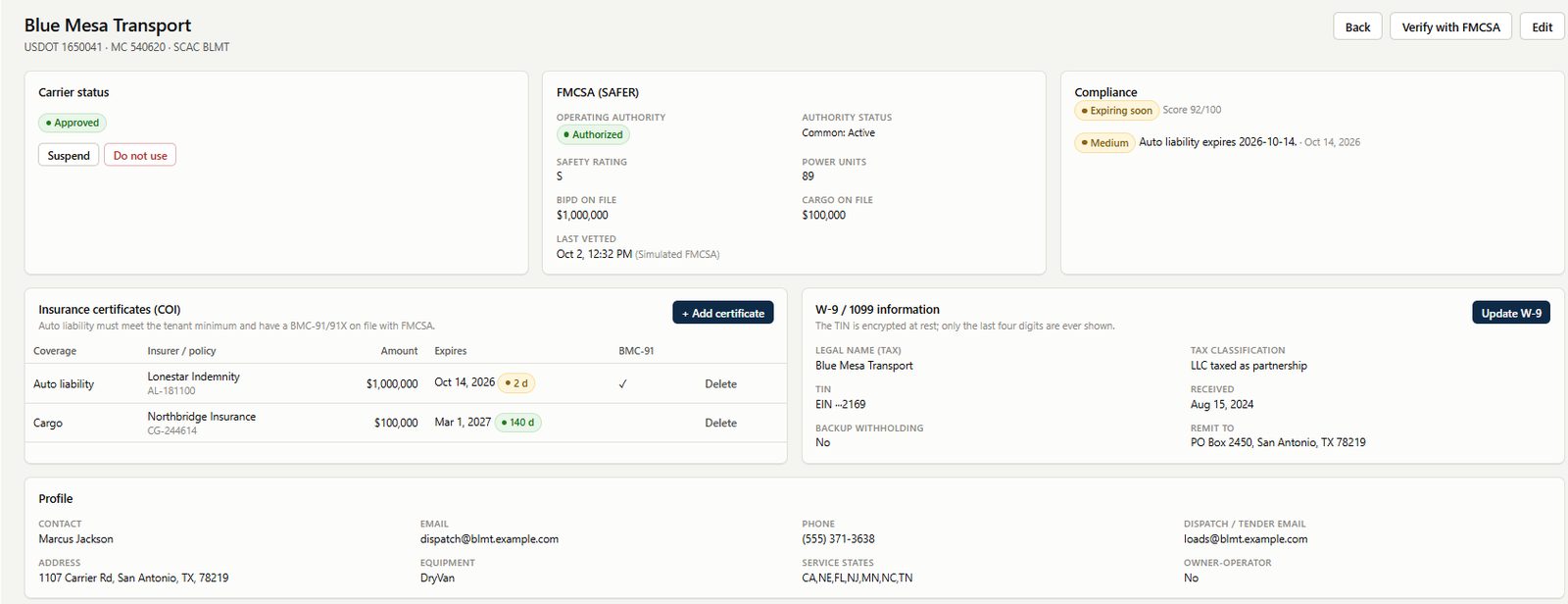This screenshot has width=1568, height=604.
Task: Click the service states list CA,NE,FL,NJ,MN,NC,TN
Action: tap(857, 579)
